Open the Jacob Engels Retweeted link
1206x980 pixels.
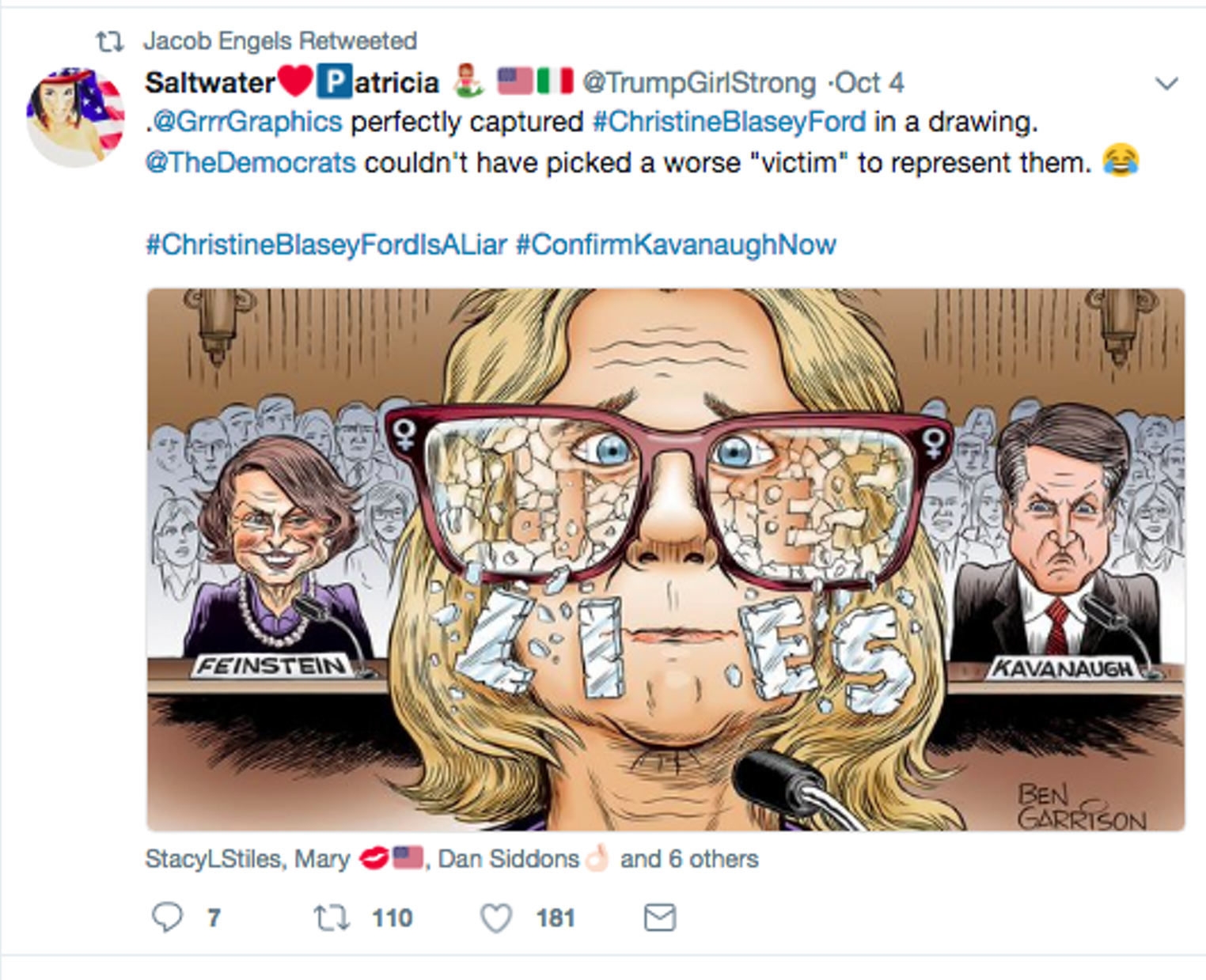[280, 41]
